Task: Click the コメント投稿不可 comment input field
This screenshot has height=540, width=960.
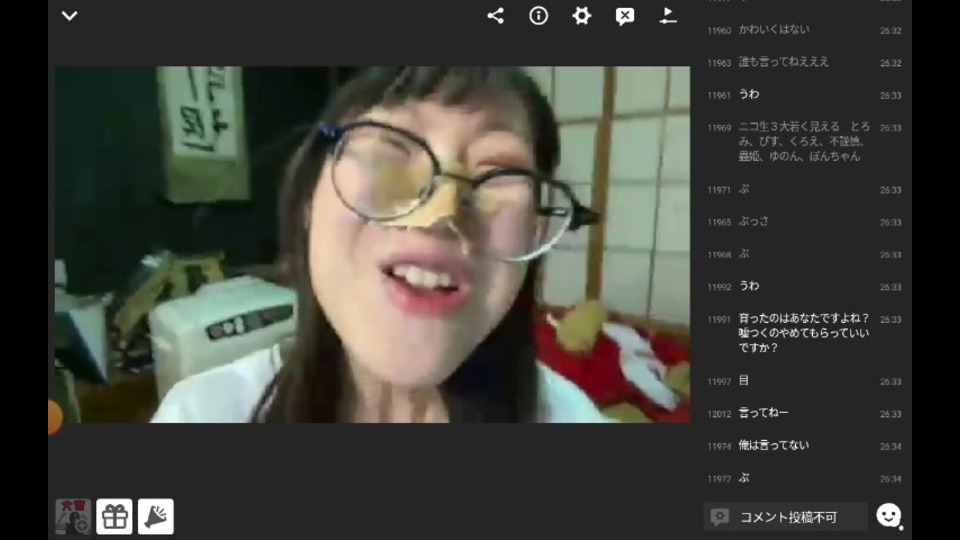Action: (x=786, y=517)
